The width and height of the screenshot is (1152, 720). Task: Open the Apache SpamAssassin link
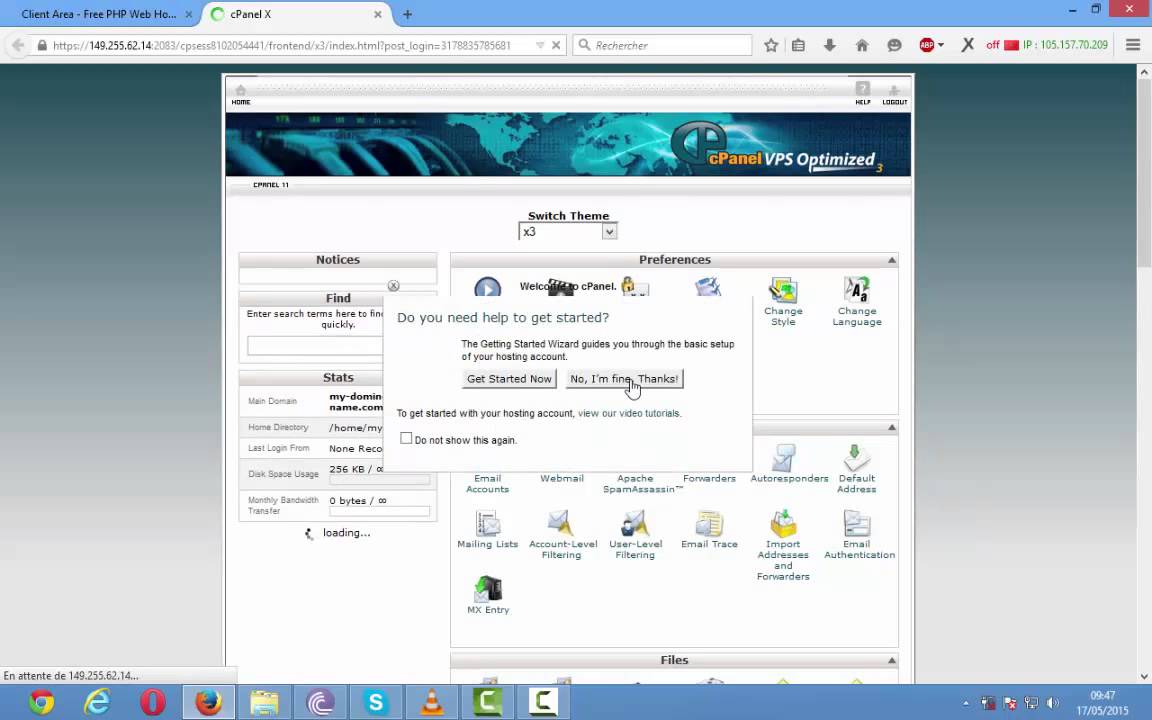pyautogui.click(x=643, y=483)
